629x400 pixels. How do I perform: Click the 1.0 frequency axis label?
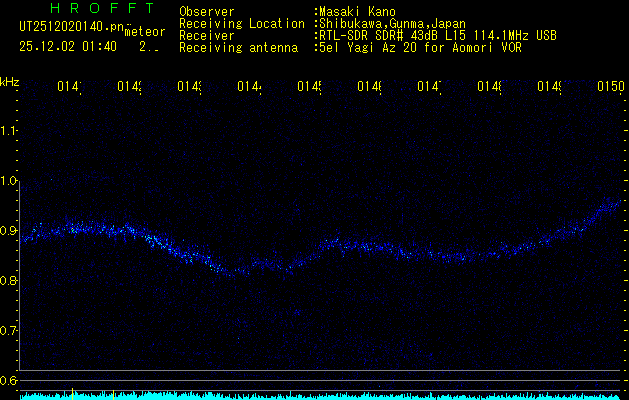click(9, 181)
